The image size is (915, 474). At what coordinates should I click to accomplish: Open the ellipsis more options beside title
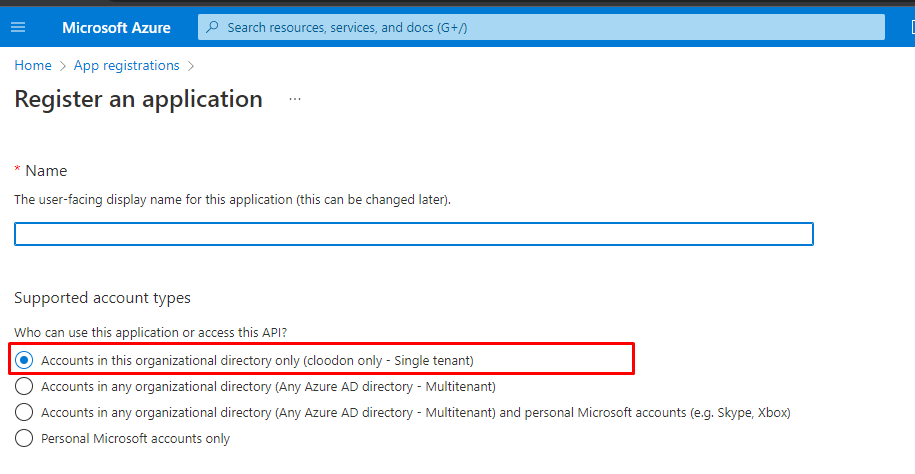[x=295, y=99]
